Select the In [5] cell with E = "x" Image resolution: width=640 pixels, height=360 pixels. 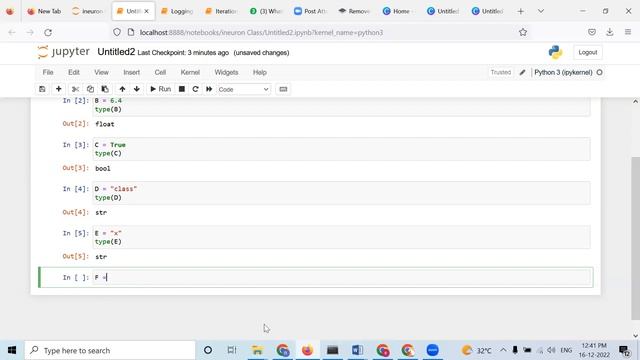[342, 237]
